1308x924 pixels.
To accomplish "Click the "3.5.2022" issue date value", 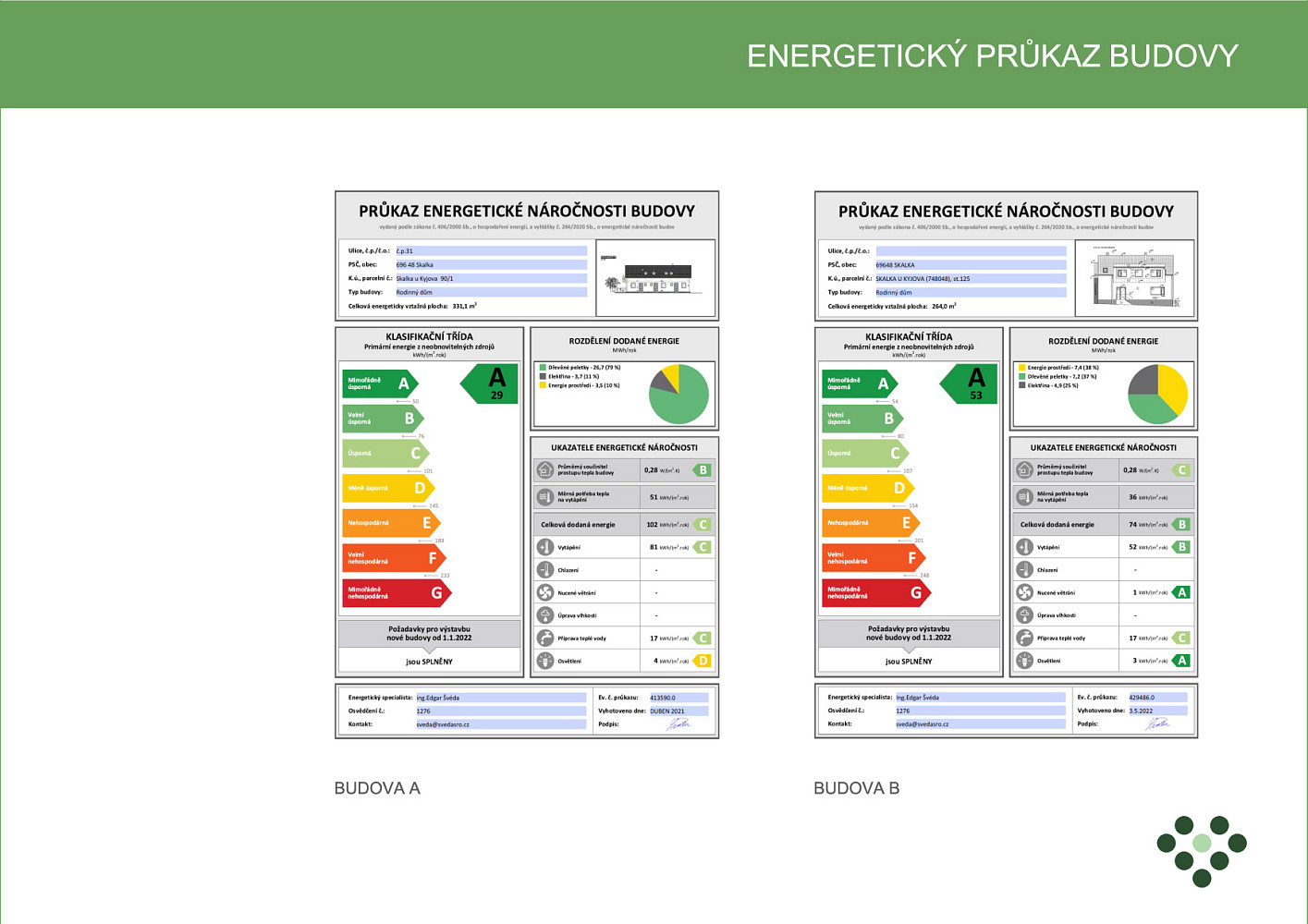I will pos(1141,711).
